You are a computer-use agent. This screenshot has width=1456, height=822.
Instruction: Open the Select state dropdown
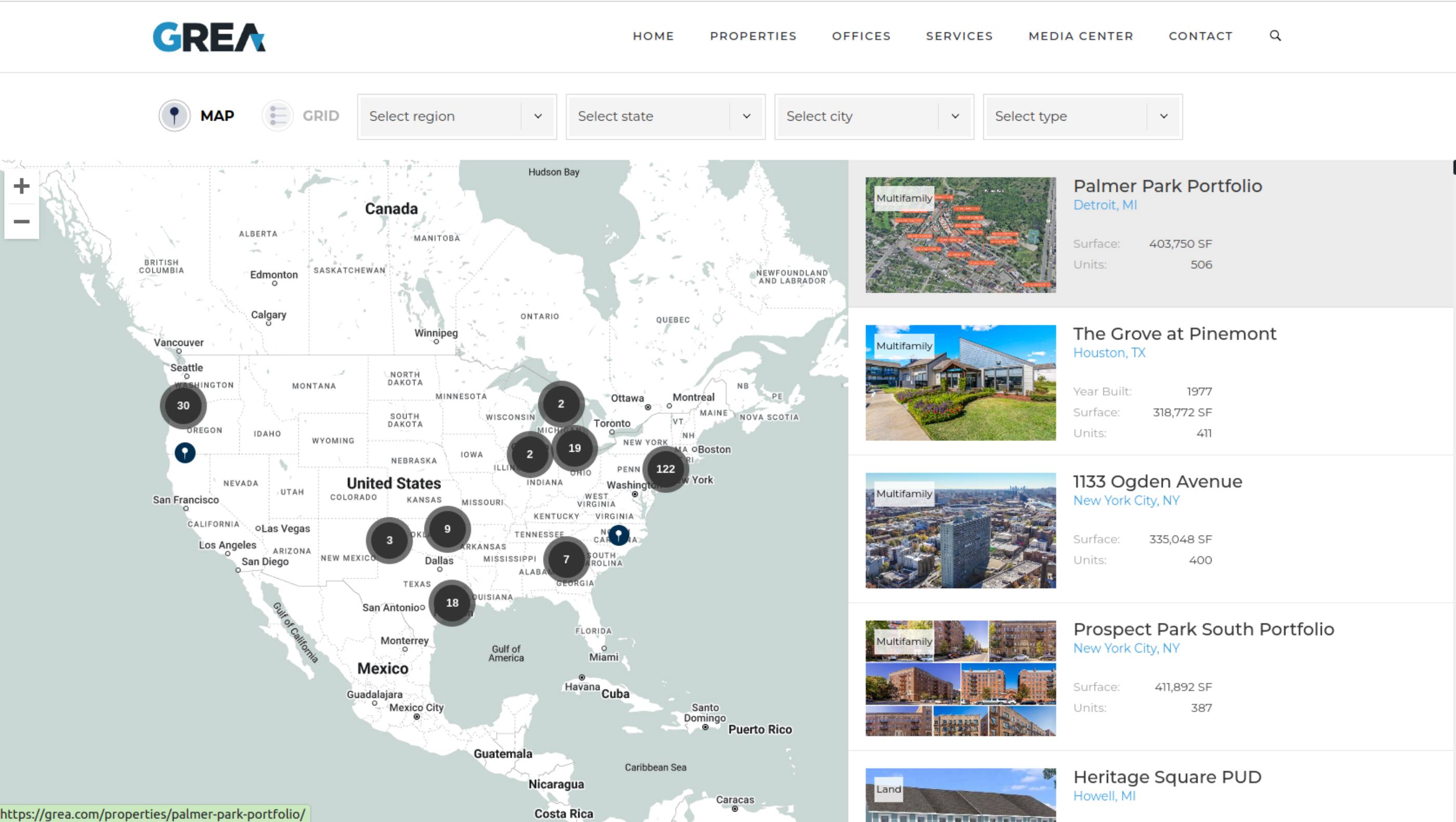[665, 116]
